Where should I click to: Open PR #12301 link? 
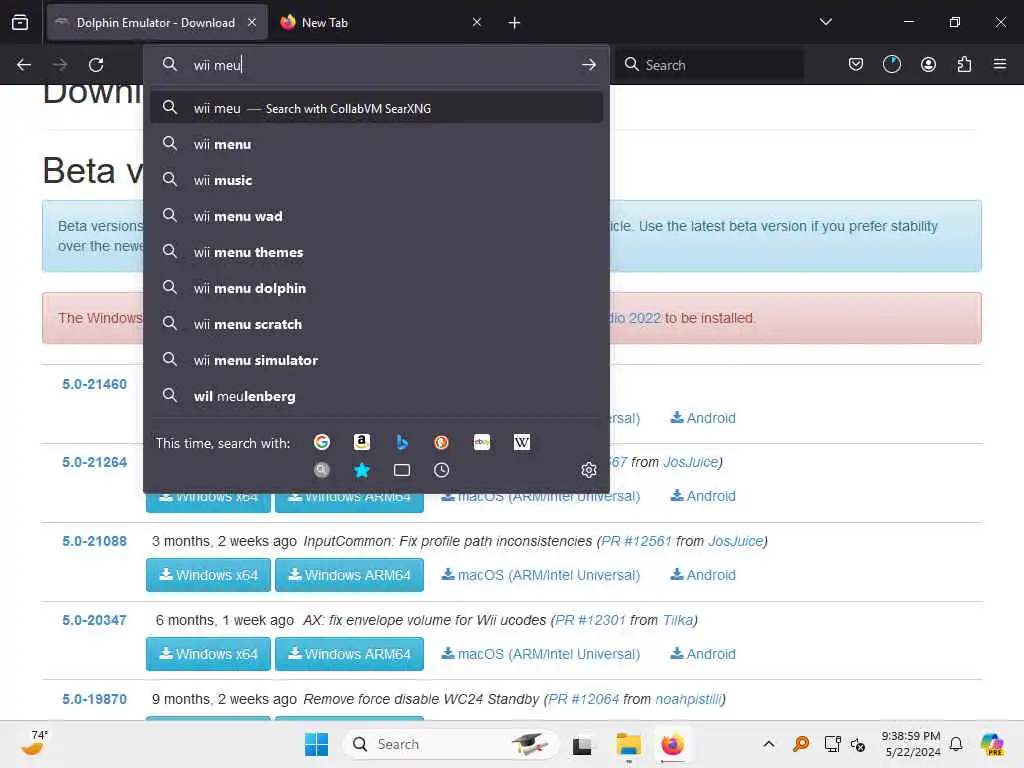coord(590,620)
